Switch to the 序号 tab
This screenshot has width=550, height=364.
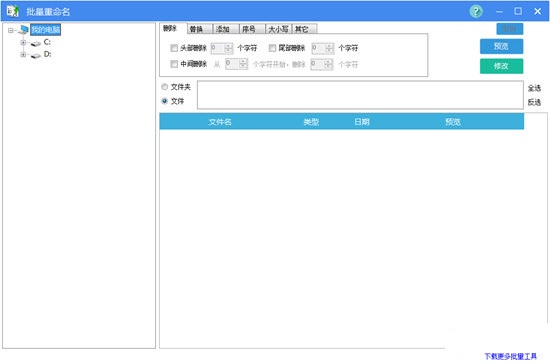pyautogui.click(x=252, y=29)
